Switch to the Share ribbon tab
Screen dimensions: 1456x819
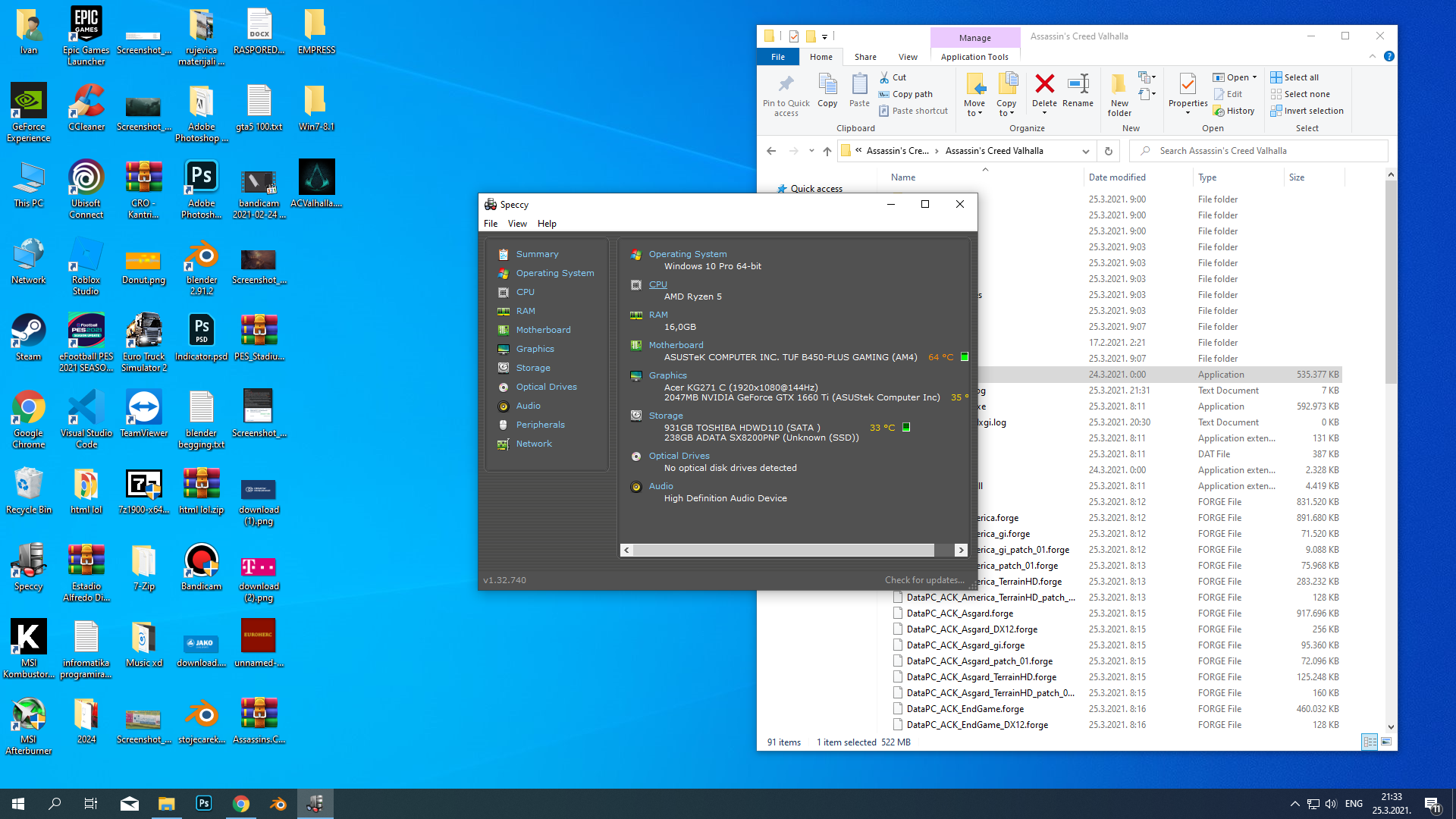pyautogui.click(x=865, y=57)
